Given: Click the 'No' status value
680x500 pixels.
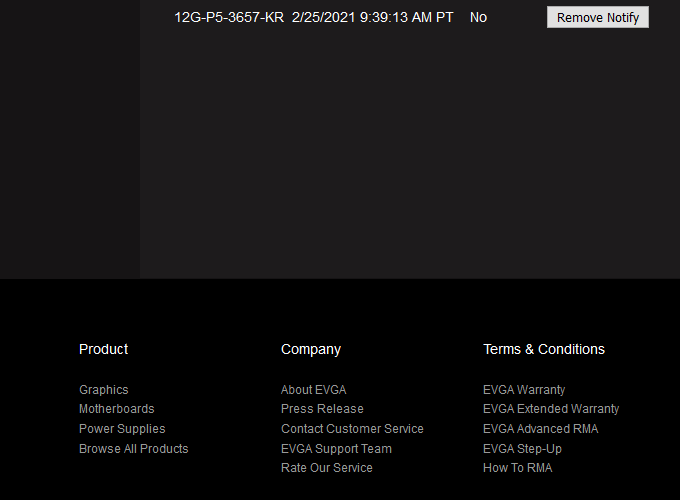Looking at the screenshot, I should [478, 17].
